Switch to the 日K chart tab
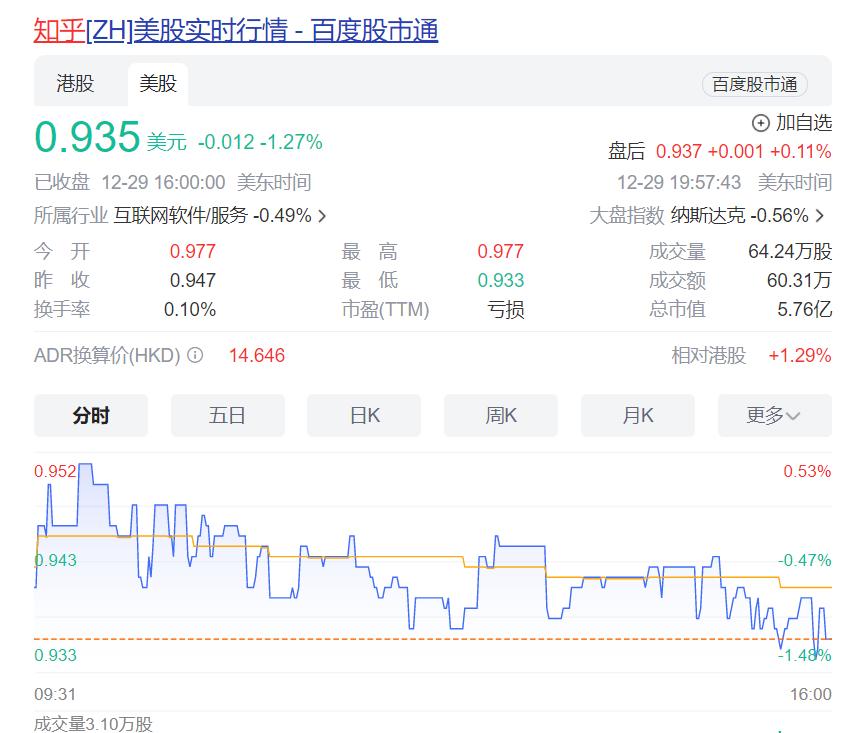Viewport: 868px width, 733px height. (364, 415)
